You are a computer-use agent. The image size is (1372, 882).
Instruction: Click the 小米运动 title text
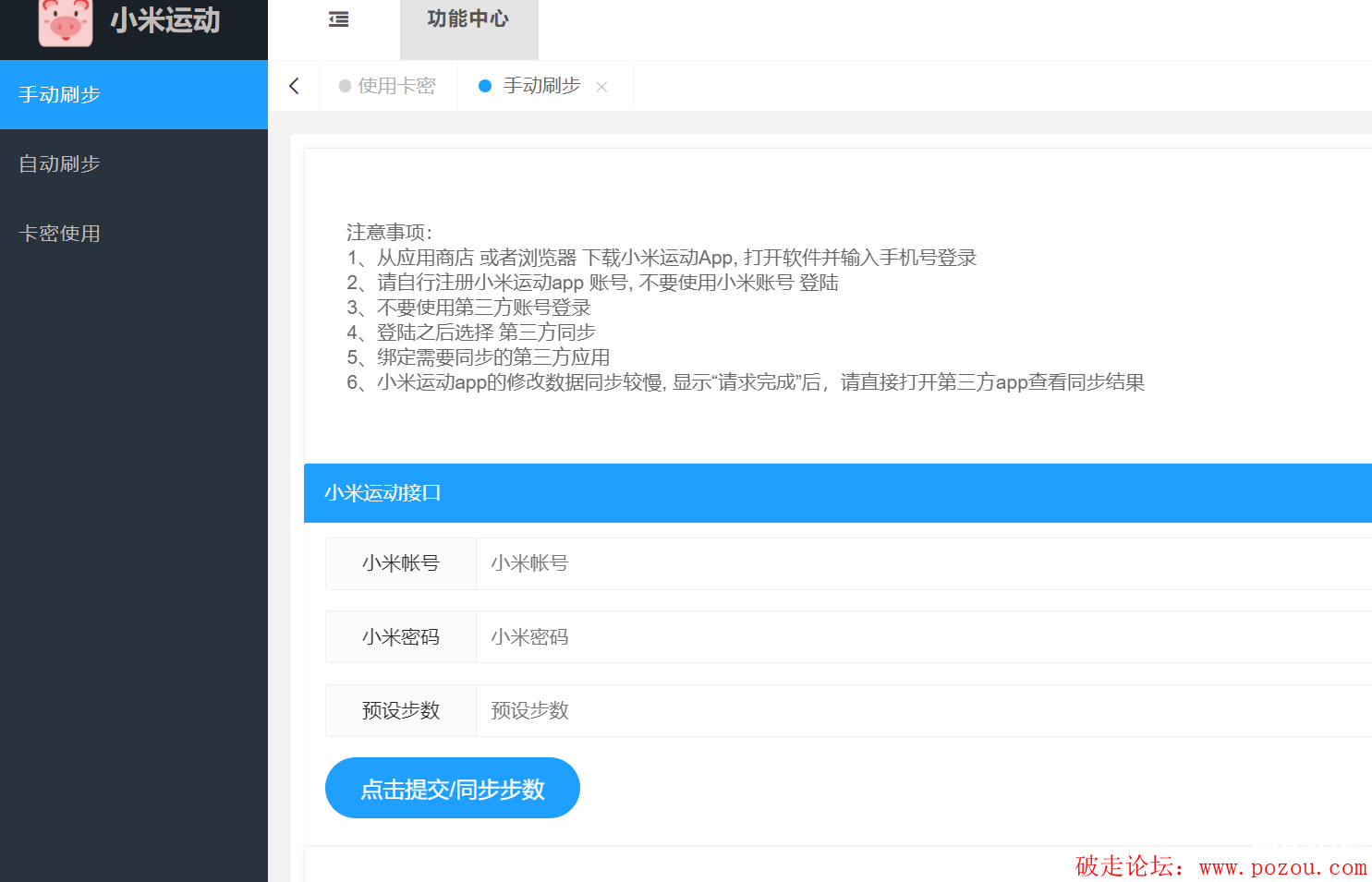[165, 20]
